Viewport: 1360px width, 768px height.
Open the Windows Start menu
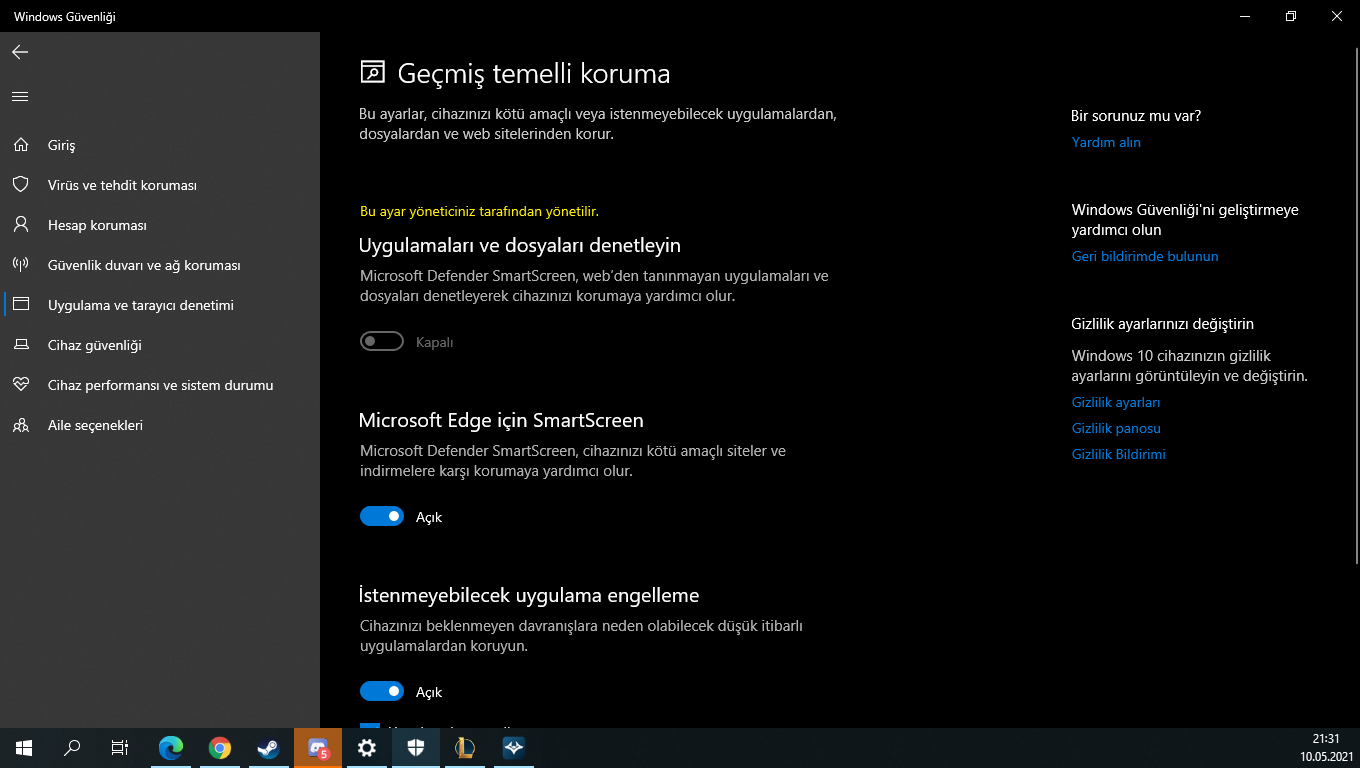click(24, 748)
